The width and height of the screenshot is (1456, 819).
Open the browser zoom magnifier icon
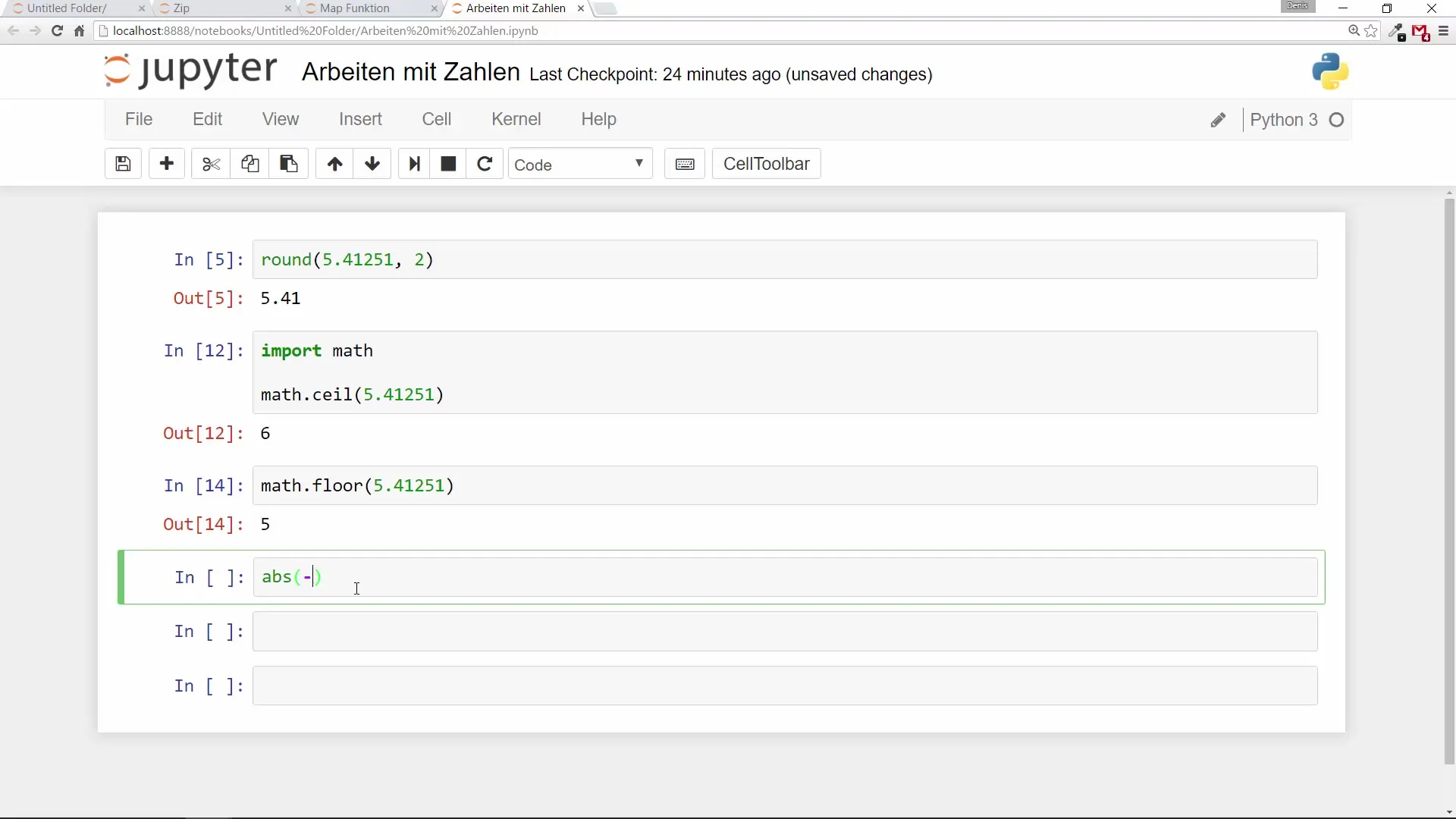[1354, 31]
